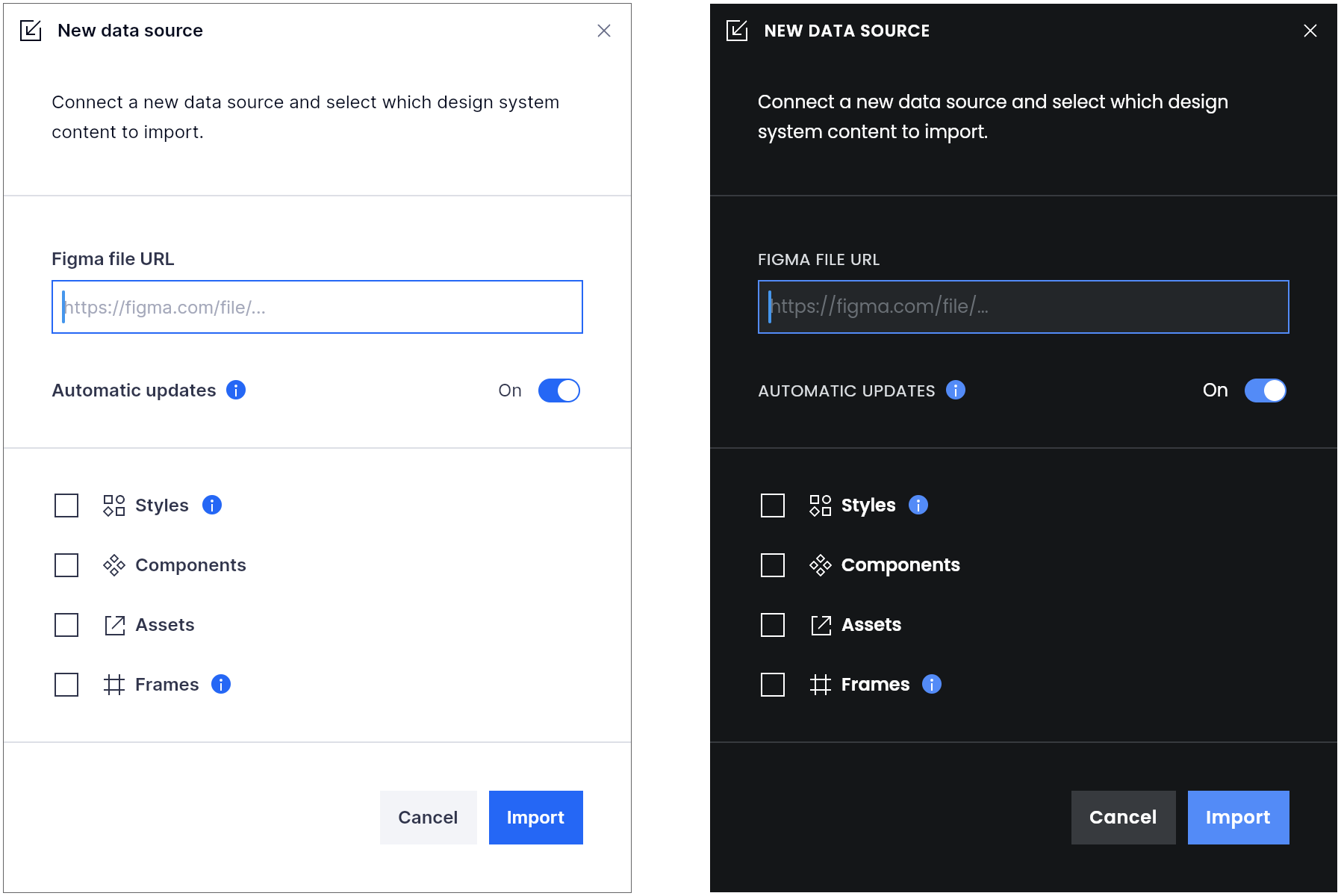
Task: Click the Assets export icon in dark dialog
Action: click(x=821, y=625)
